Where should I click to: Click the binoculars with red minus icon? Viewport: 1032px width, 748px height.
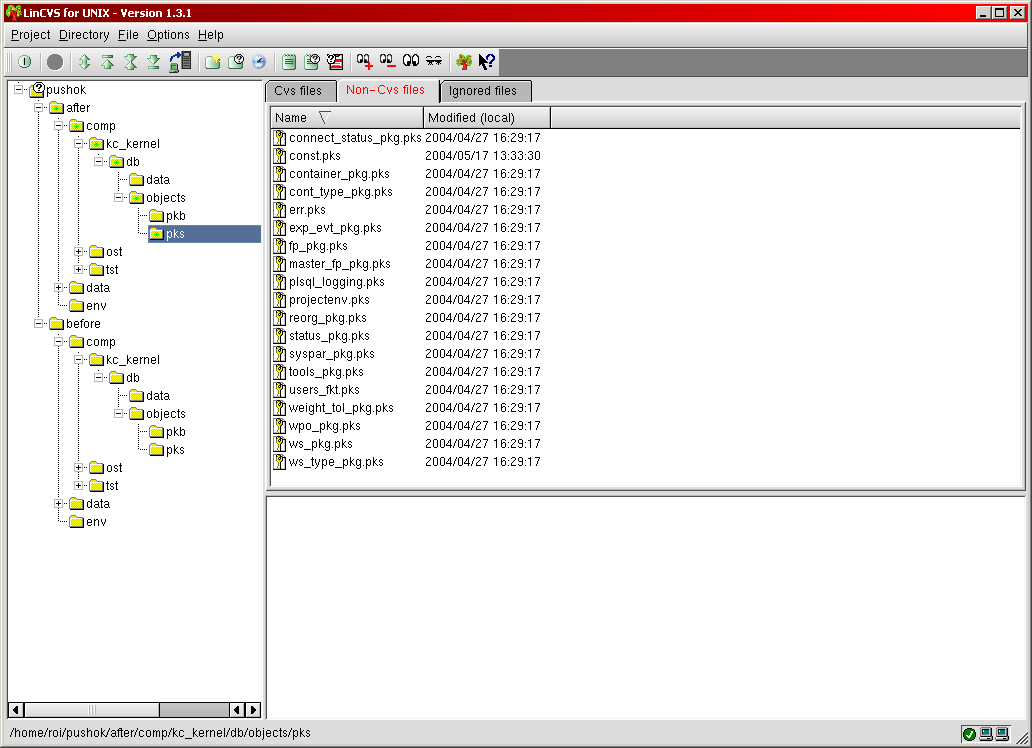(x=388, y=62)
